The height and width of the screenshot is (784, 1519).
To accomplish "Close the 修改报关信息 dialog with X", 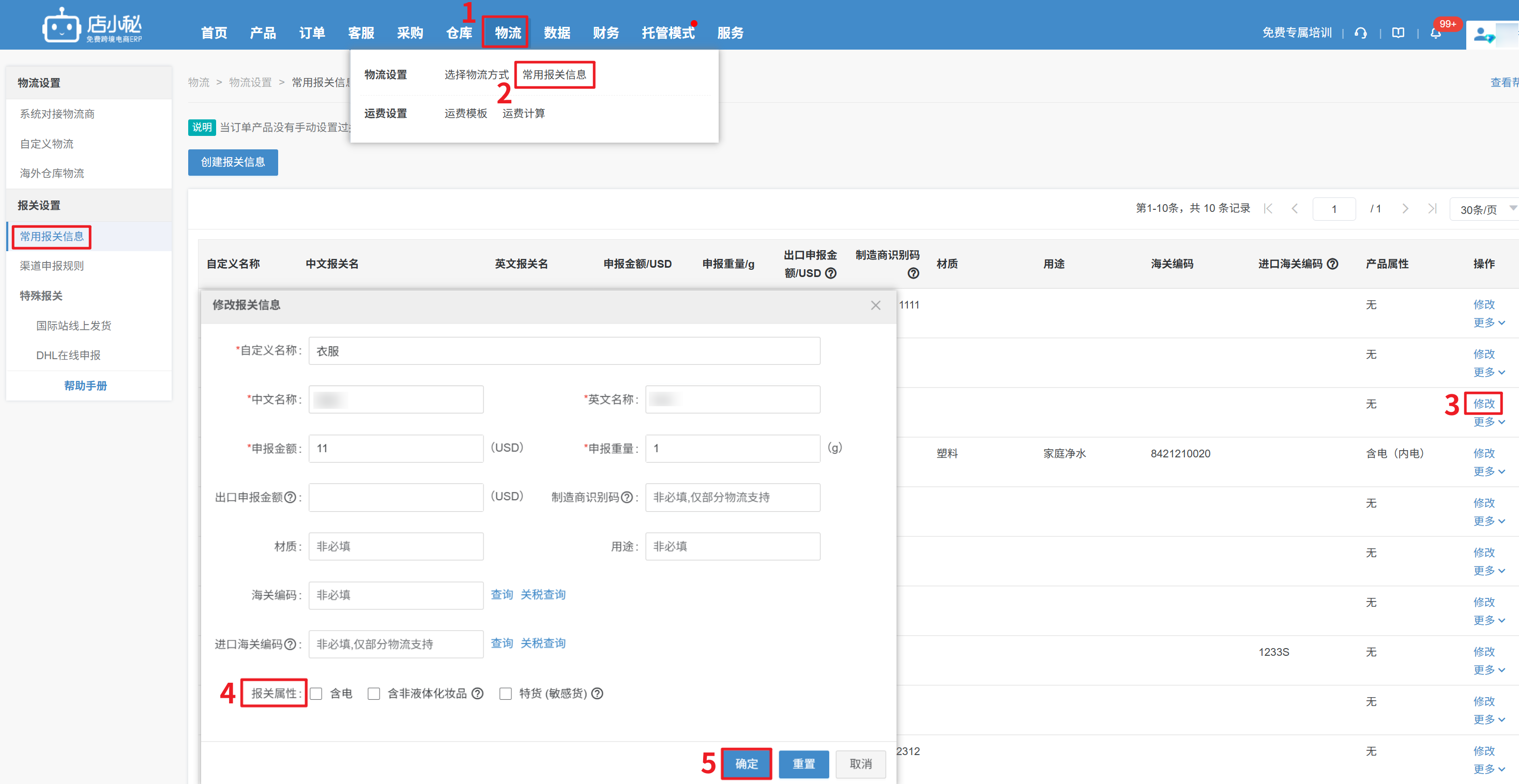I will click(875, 305).
